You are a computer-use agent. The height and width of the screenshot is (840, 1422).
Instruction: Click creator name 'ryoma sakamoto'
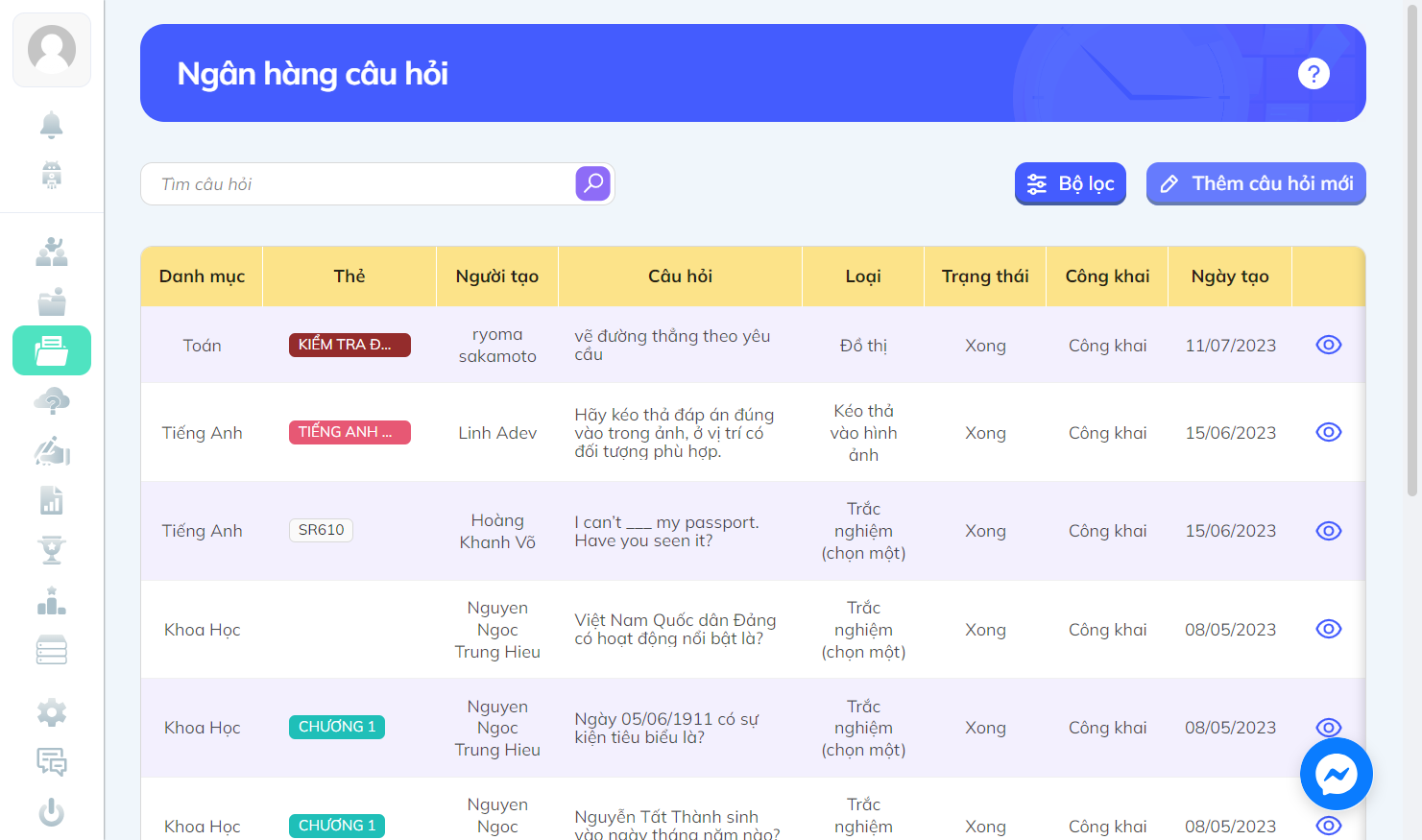[x=497, y=346]
